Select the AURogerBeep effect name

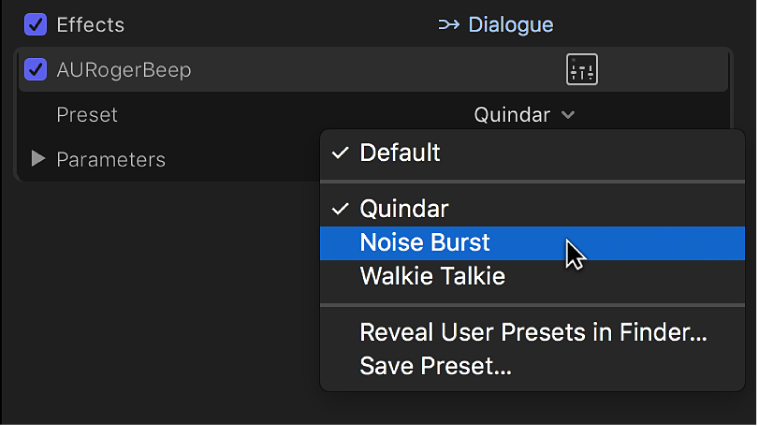tap(124, 70)
